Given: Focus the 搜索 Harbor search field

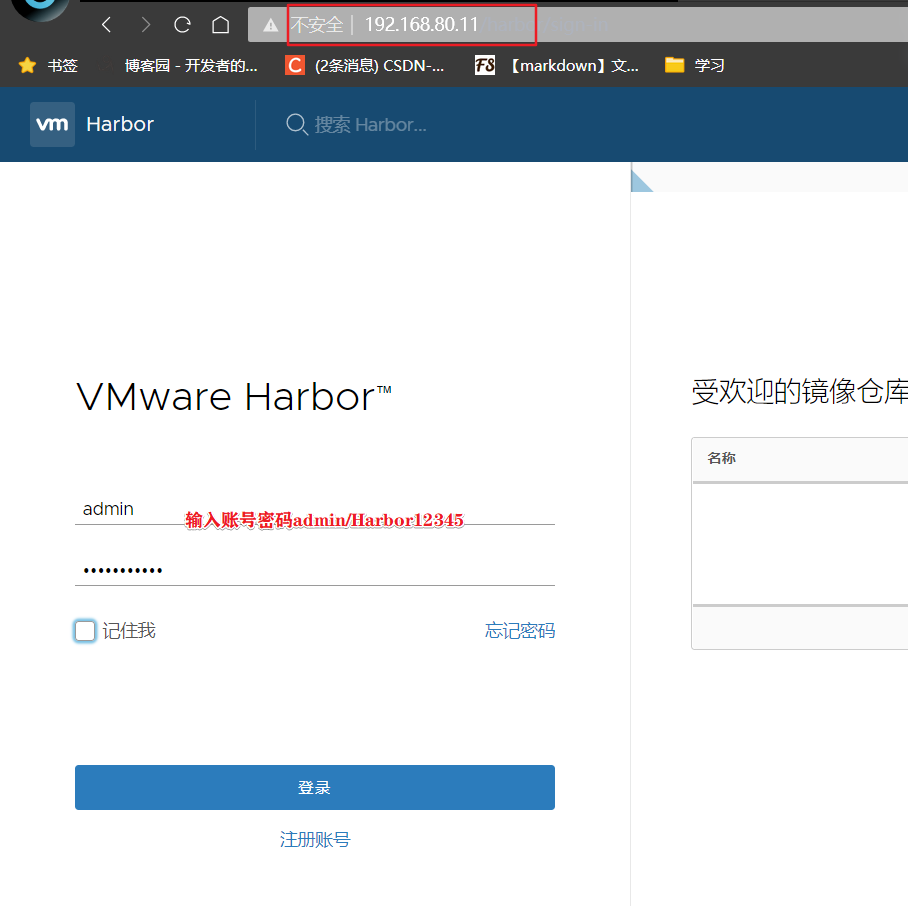Looking at the screenshot, I should (x=371, y=124).
